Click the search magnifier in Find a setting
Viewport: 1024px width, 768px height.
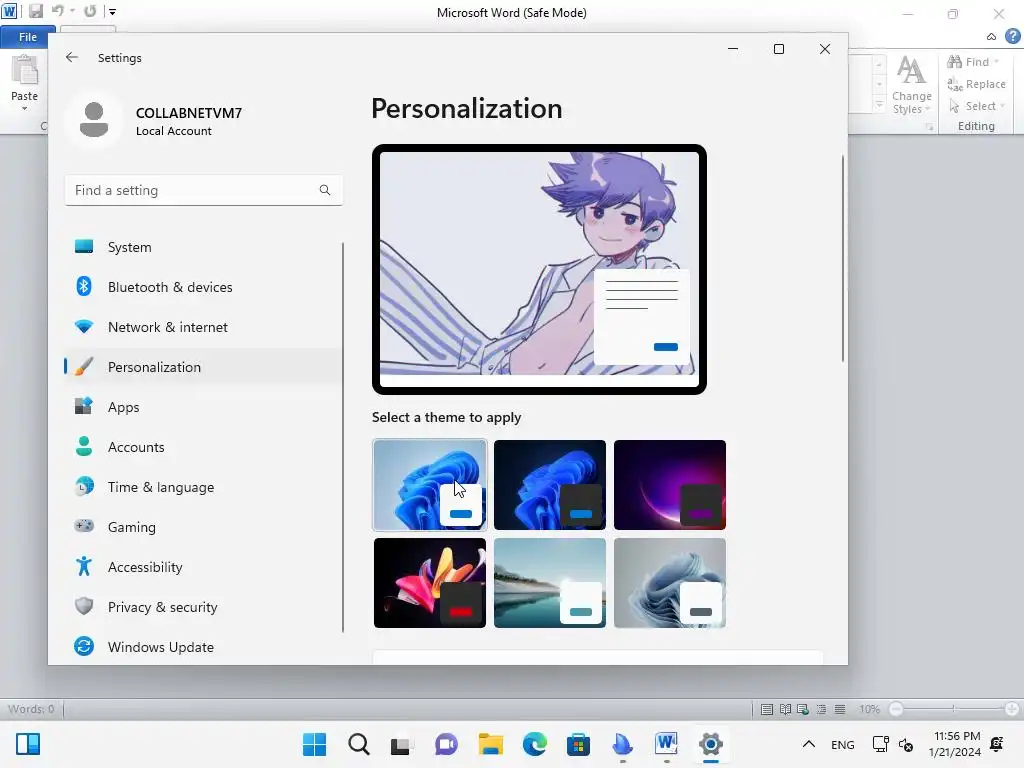(325, 190)
